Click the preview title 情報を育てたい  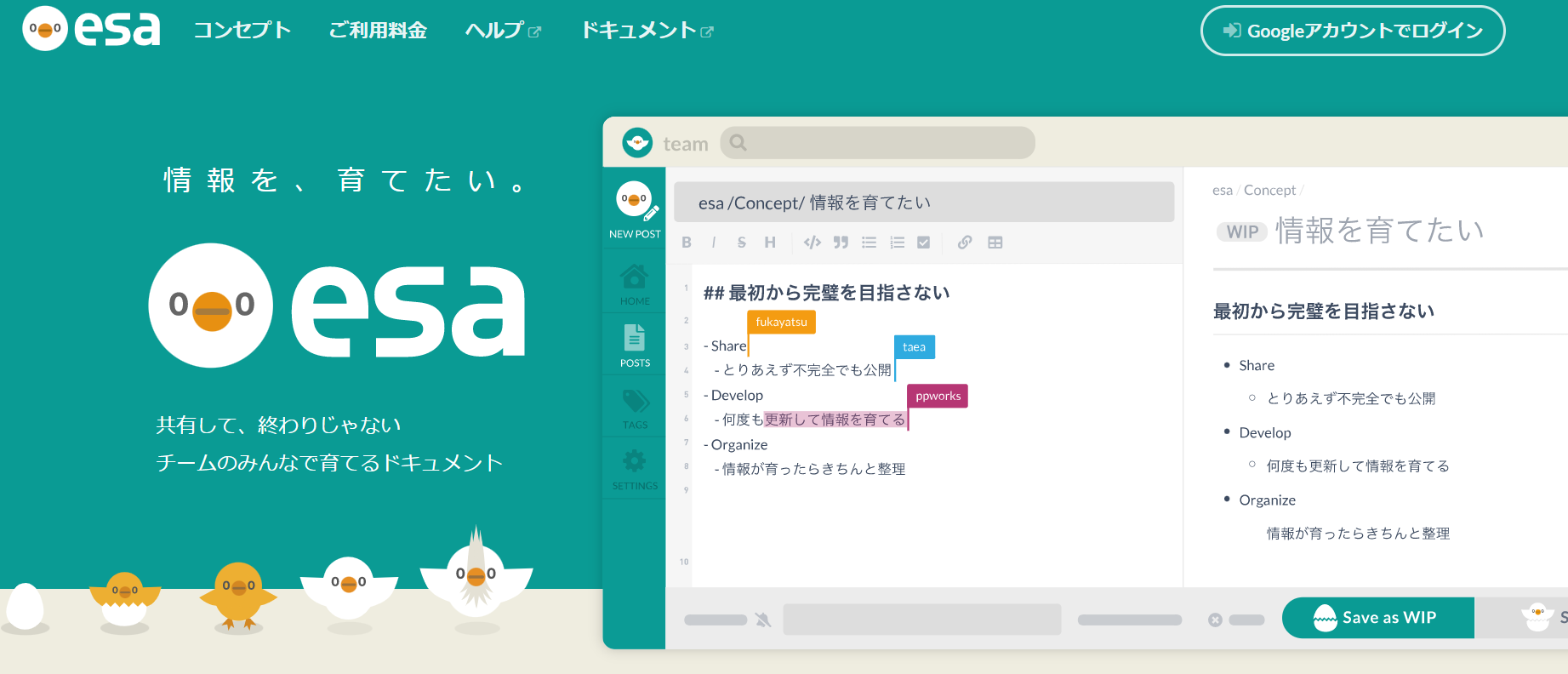pos(1380,230)
